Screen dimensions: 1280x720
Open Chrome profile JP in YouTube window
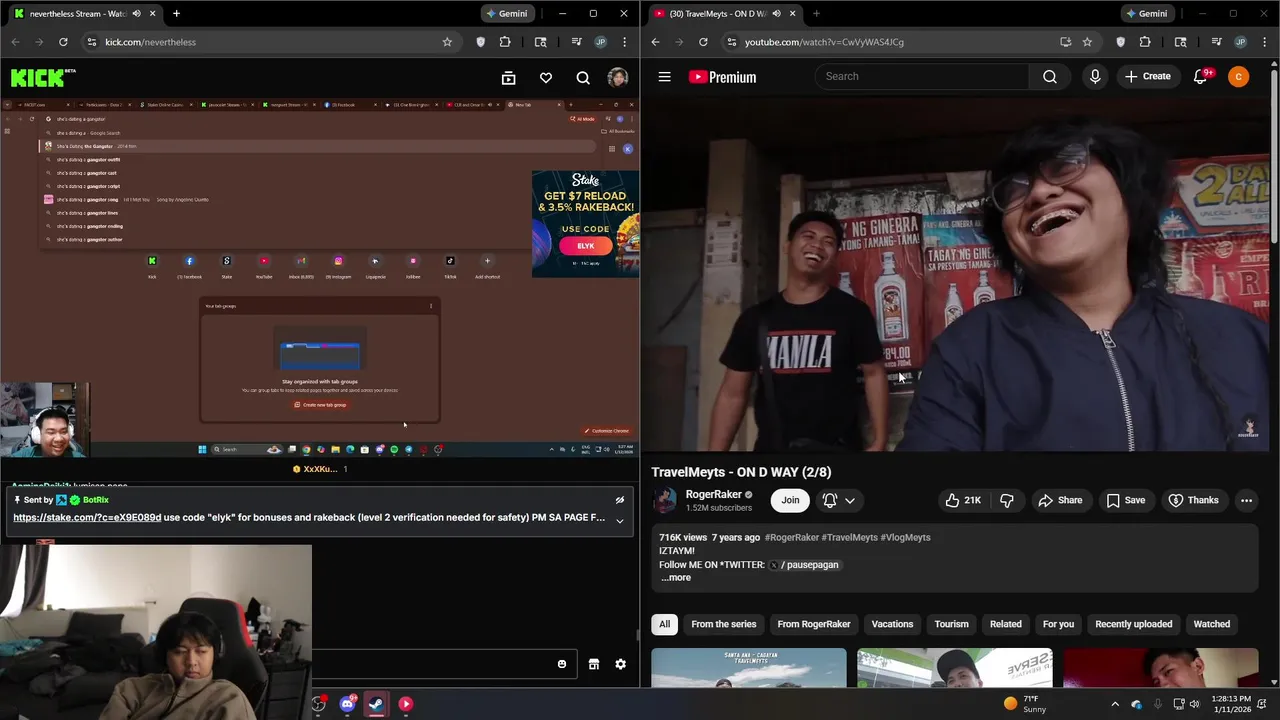(x=1241, y=42)
